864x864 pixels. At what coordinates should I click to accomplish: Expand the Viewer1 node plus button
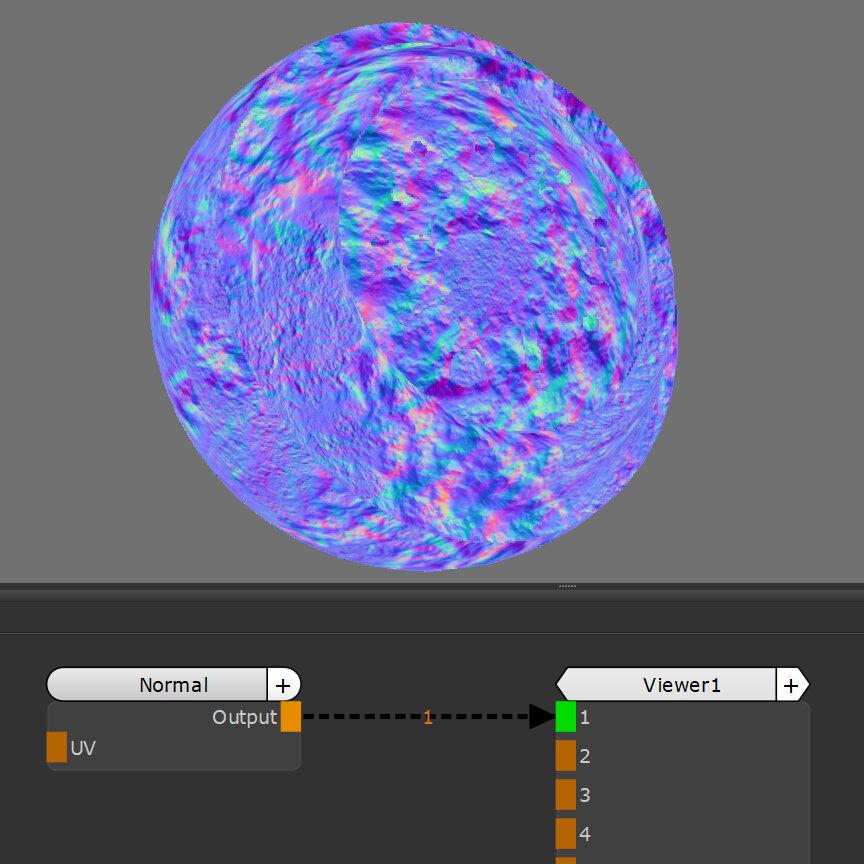791,685
